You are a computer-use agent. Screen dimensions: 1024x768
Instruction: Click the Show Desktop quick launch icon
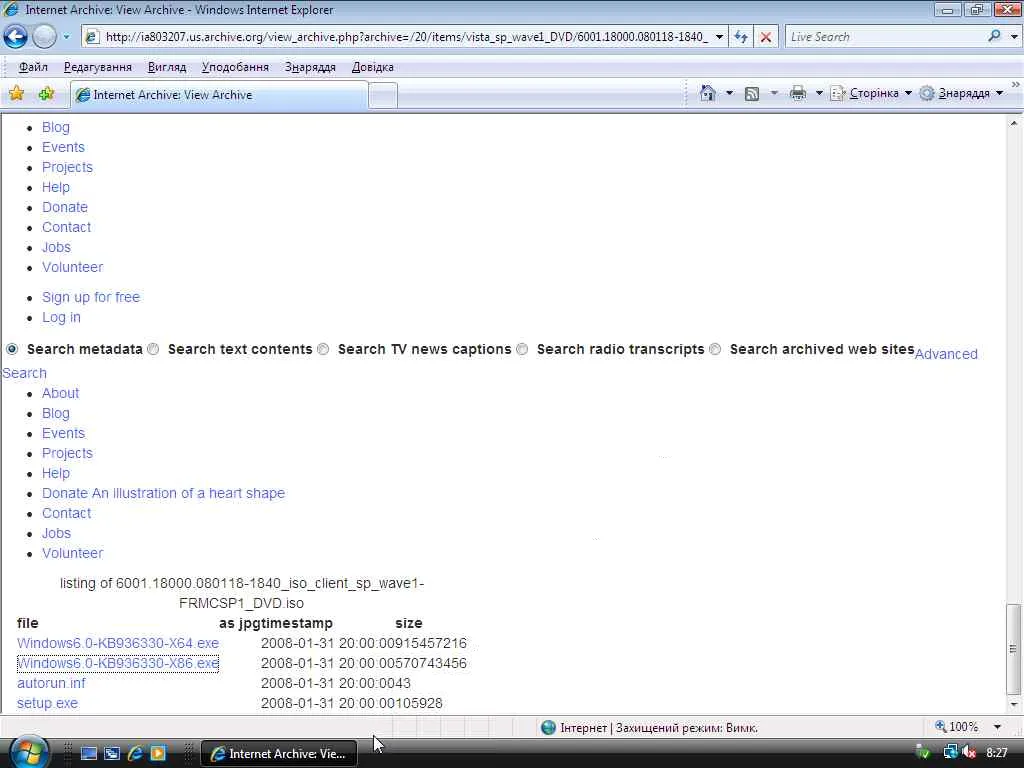tap(89, 754)
